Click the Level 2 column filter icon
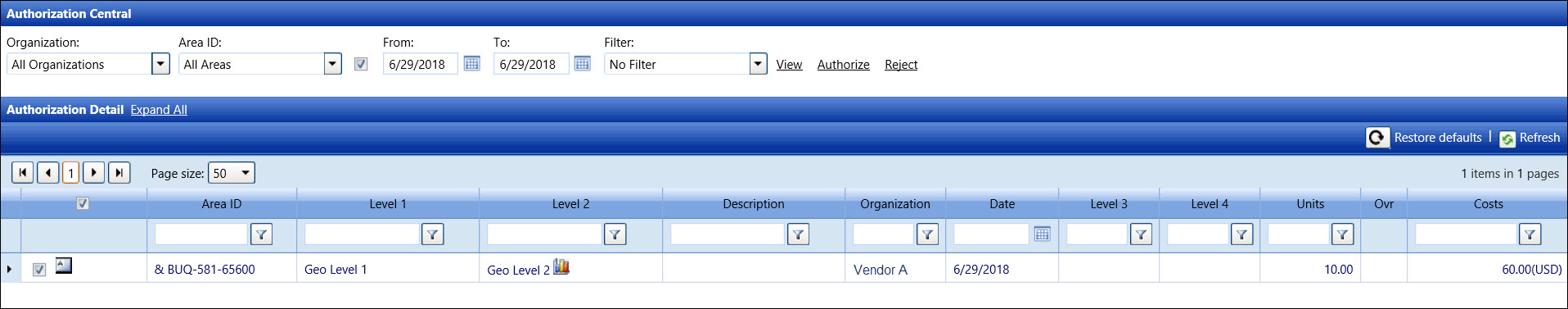Image resolution: width=1568 pixels, height=309 pixels. pos(615,234)
